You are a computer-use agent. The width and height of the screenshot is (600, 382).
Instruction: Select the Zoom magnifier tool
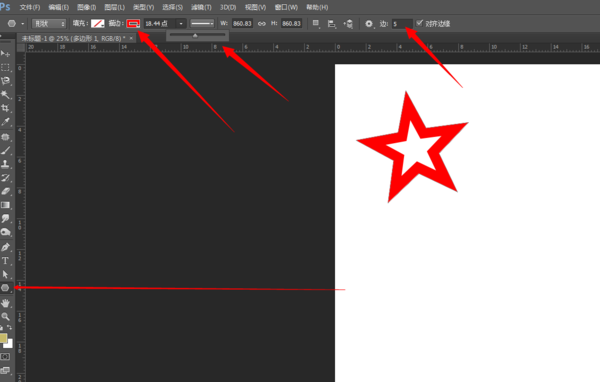point(5,317)
